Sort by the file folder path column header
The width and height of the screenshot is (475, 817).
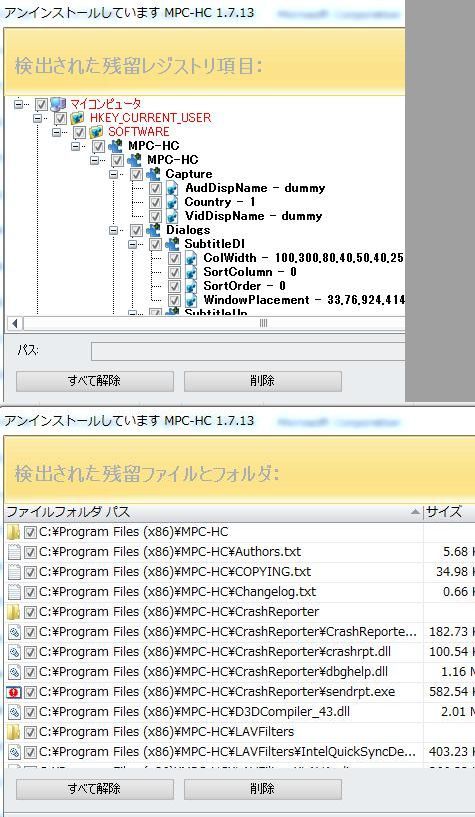[214, 512]
